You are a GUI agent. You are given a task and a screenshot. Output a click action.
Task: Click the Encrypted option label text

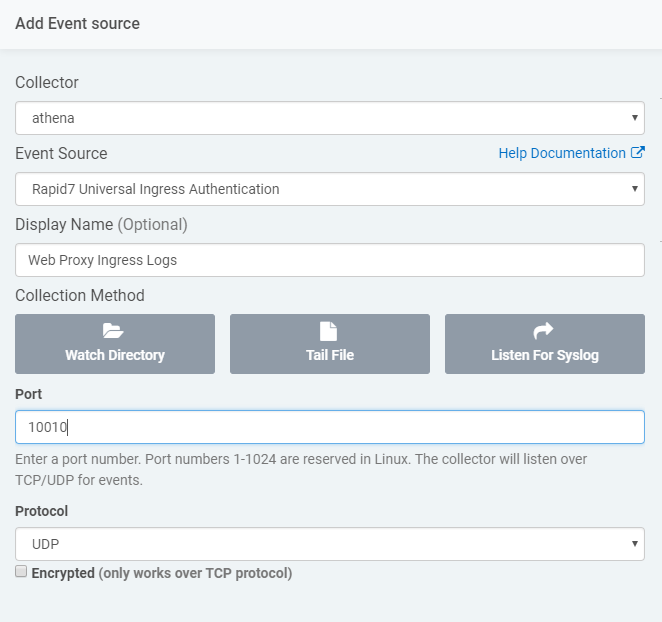pos(65,574)
